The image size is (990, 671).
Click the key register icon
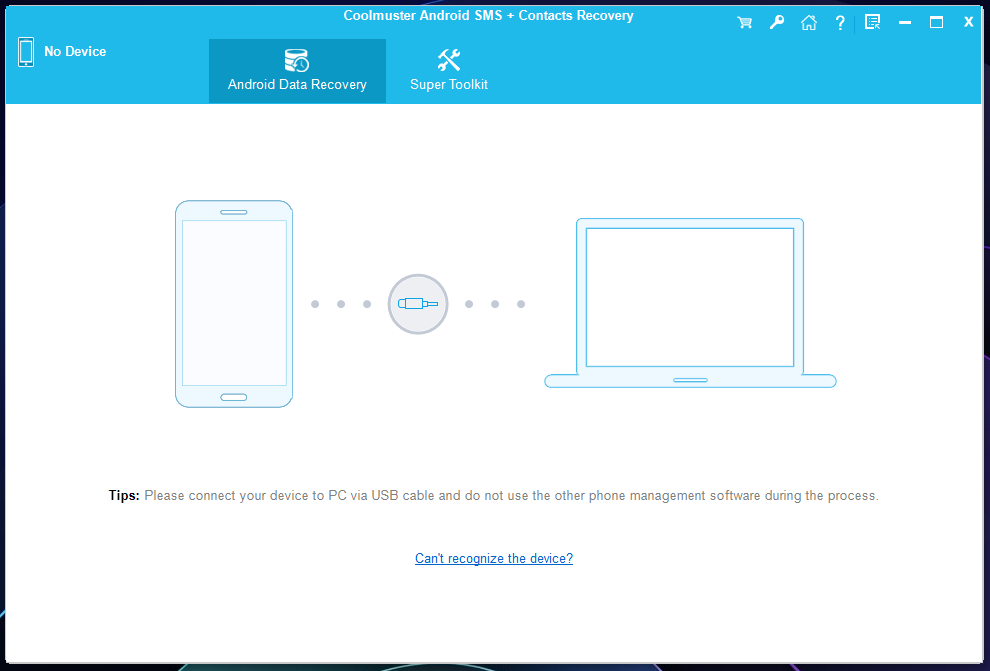click(777, 23)
